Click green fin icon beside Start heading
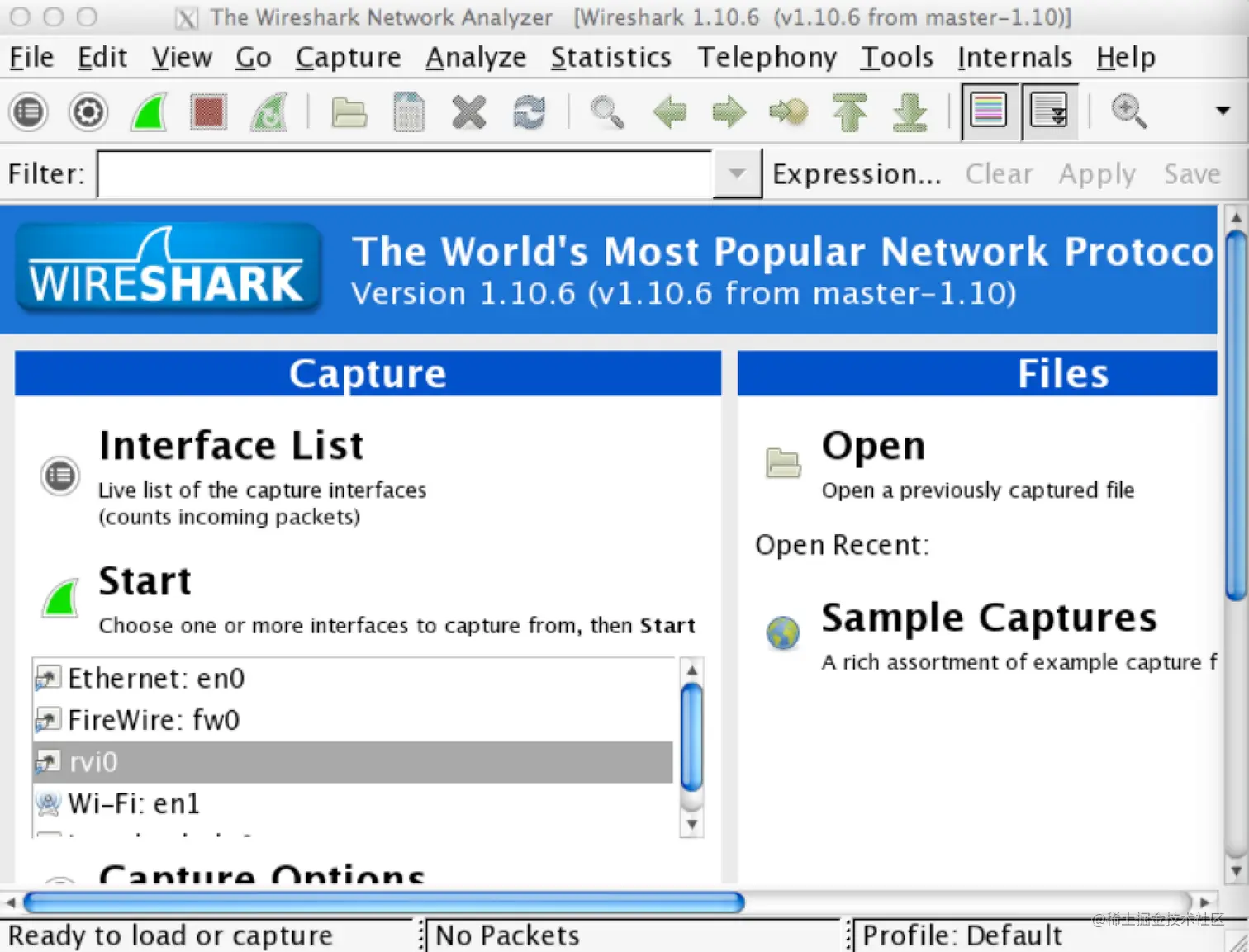This screenshot has height=952, width=1249. point(60,598)
